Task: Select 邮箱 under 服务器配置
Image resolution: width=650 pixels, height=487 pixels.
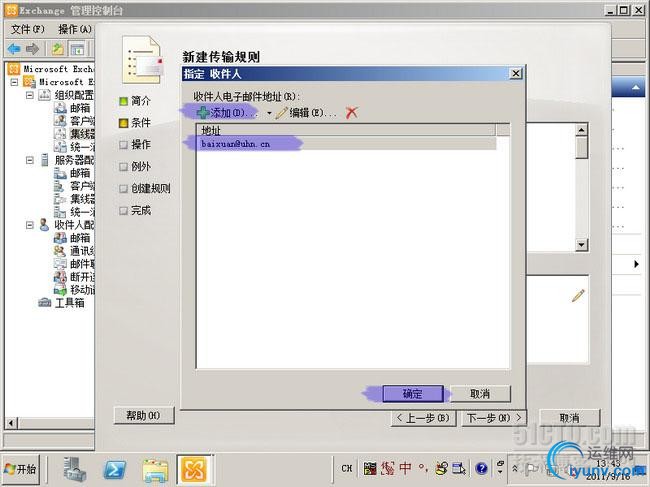Action: (x=73, y=173)
